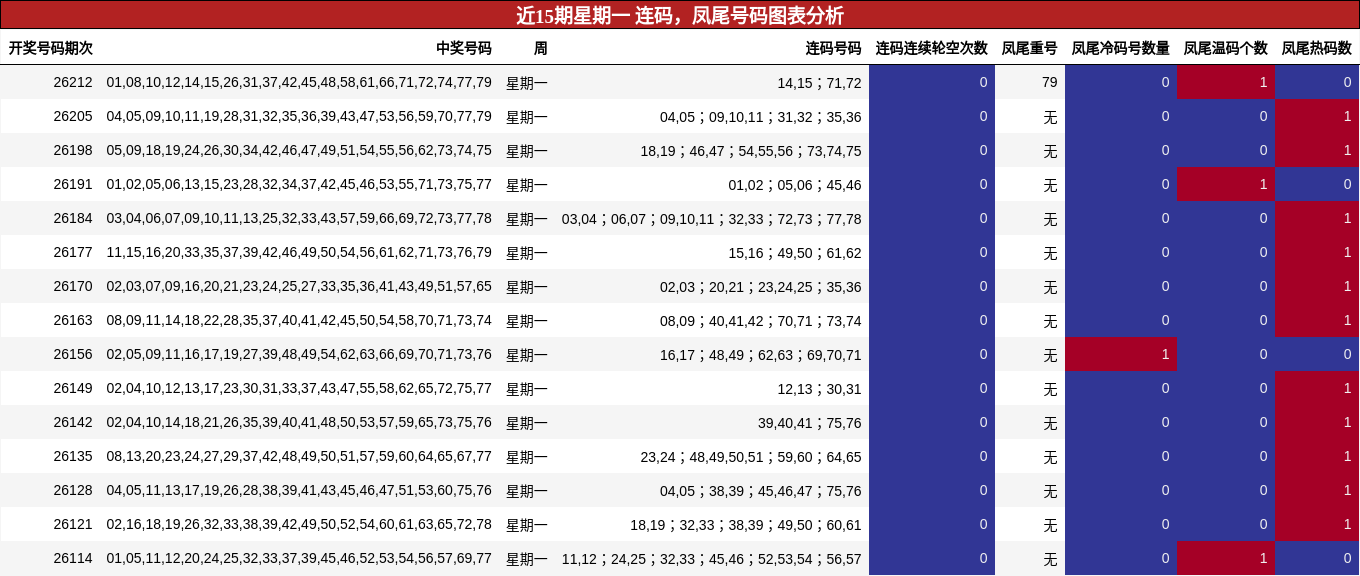Viewport: 1360px width, 576px height.
Task: Click consecutive numbers cell 14,15；71,72
Action: coord(819,82)
